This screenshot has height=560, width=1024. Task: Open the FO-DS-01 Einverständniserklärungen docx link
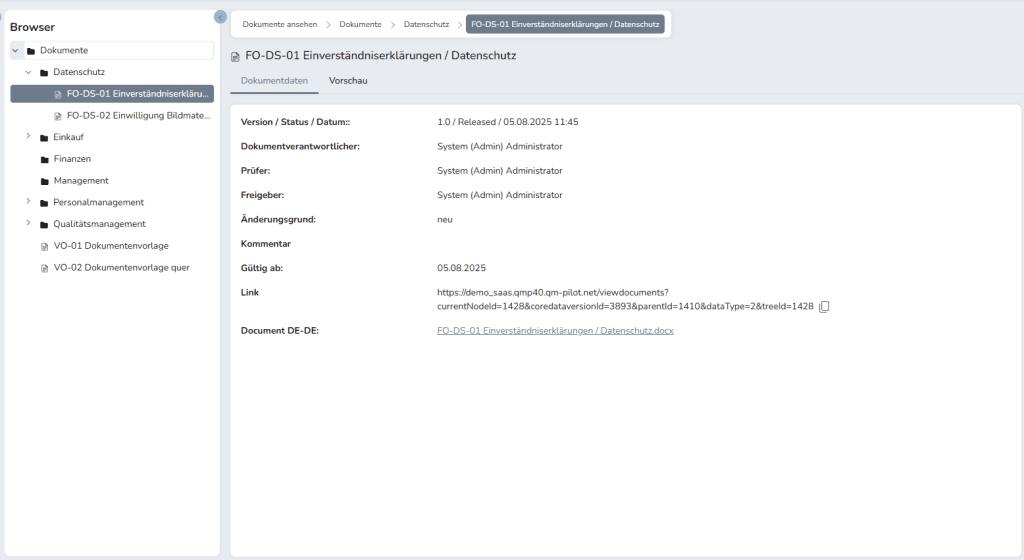(555, 330)
